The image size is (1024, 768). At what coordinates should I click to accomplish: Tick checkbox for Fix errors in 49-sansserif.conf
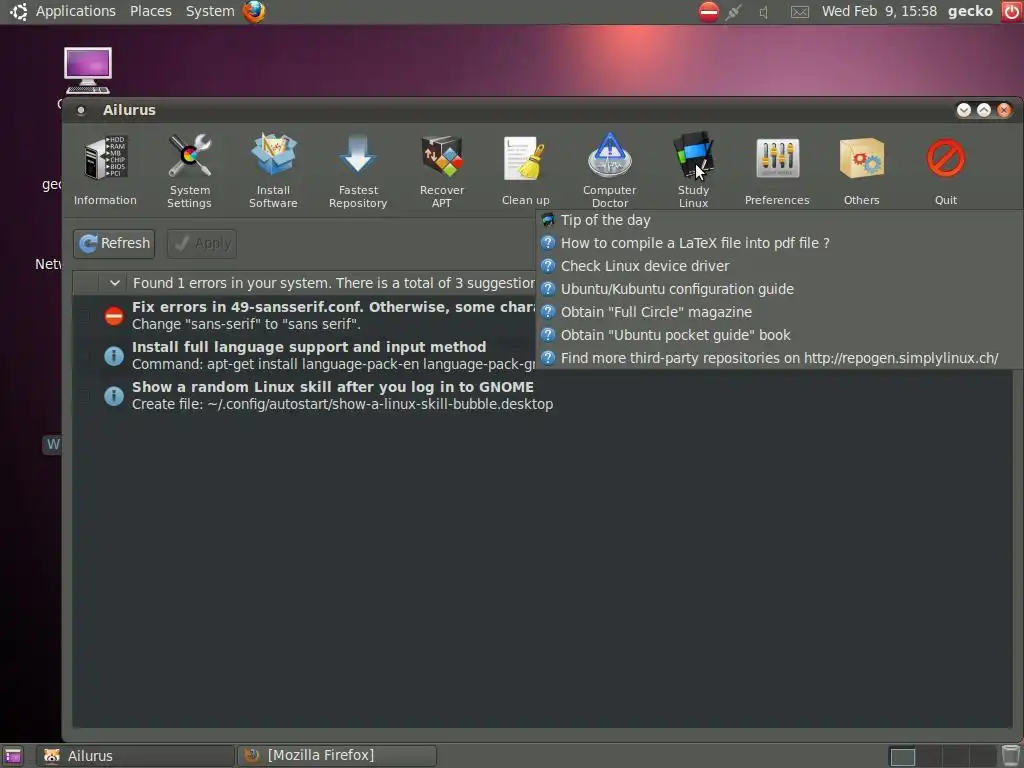coord(84,316)
